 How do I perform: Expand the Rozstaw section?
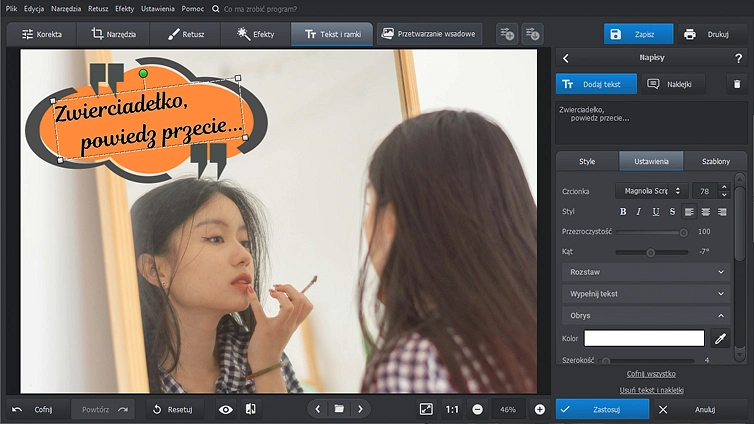[x=645, y=271]
